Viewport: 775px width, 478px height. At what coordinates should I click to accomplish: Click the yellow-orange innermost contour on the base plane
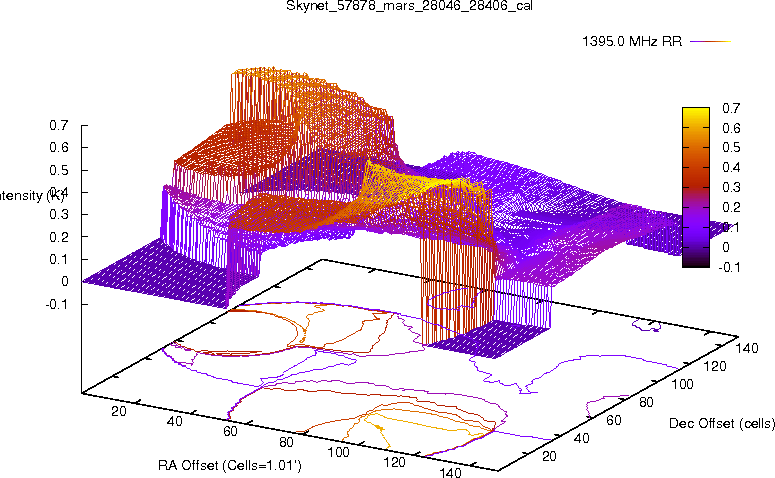423,429
